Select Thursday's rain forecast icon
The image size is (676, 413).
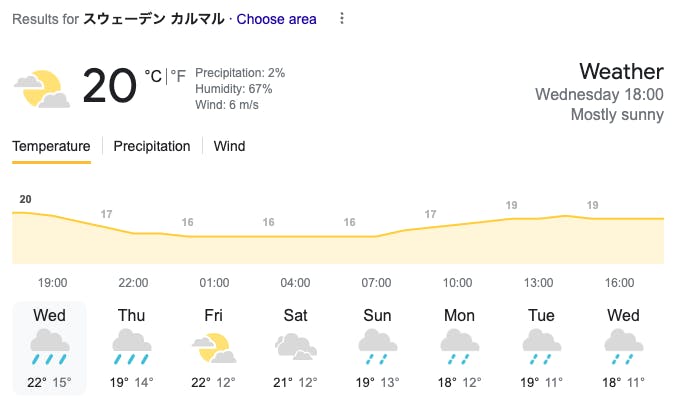pos(132,348)
